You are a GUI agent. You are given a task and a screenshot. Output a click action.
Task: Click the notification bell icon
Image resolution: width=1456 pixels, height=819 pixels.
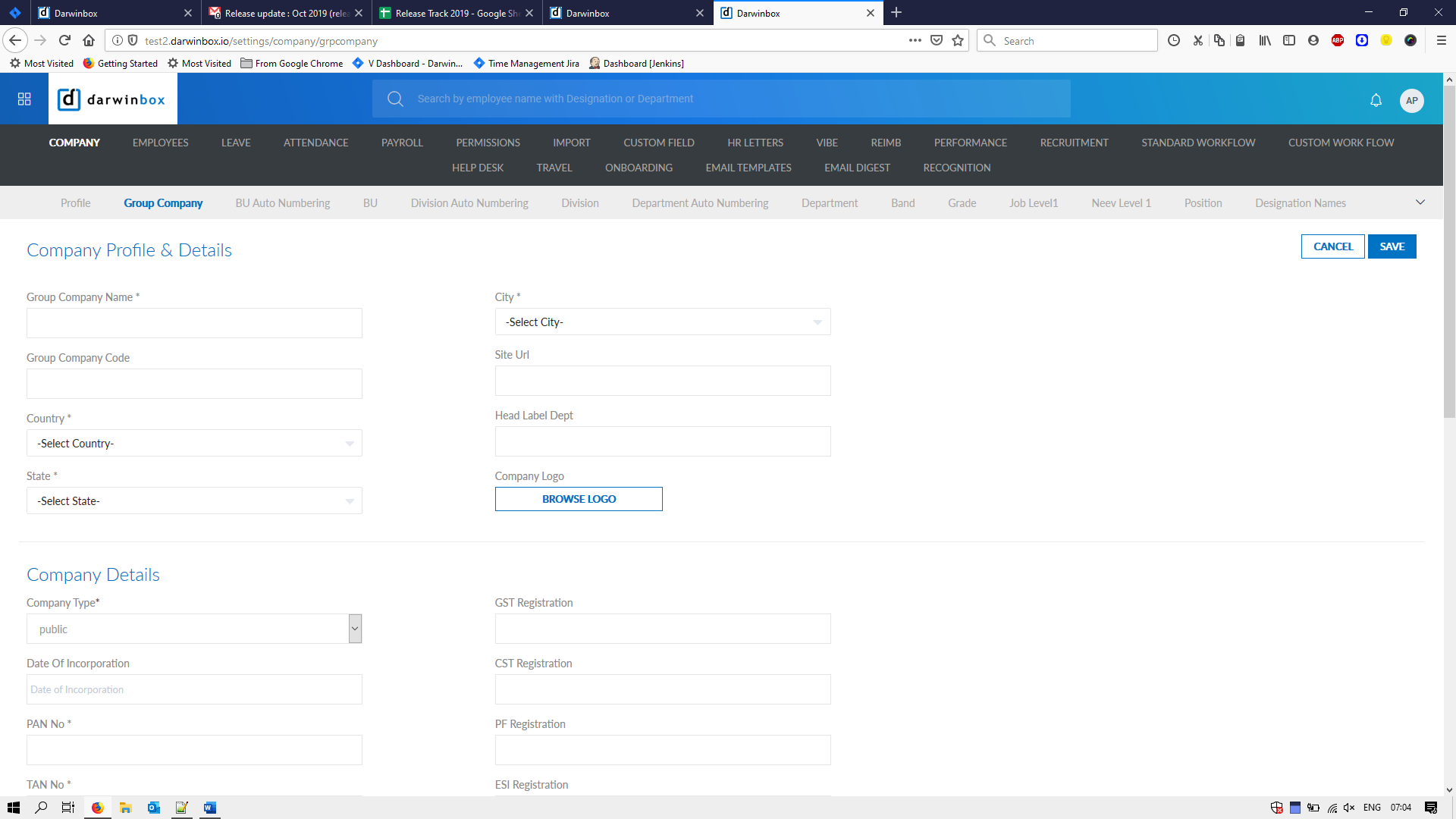(x=1376, y=100)
